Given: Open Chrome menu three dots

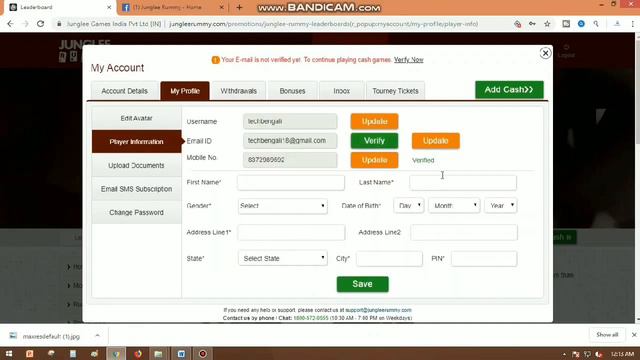Looking at the screenshot, I should tap(633, 24).
